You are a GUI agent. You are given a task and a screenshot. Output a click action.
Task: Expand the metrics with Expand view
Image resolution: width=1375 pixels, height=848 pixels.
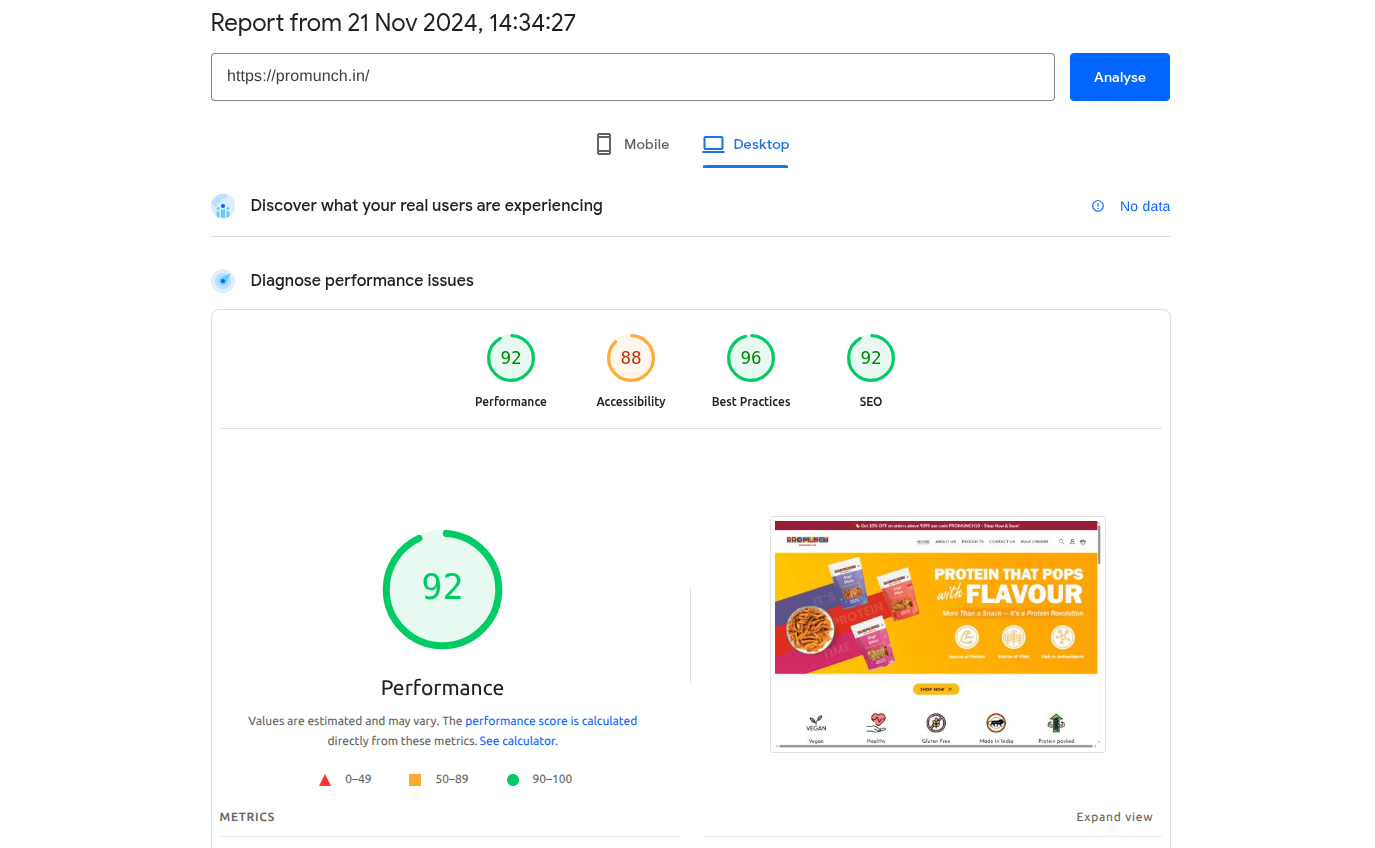click(x=1114, y=817)
